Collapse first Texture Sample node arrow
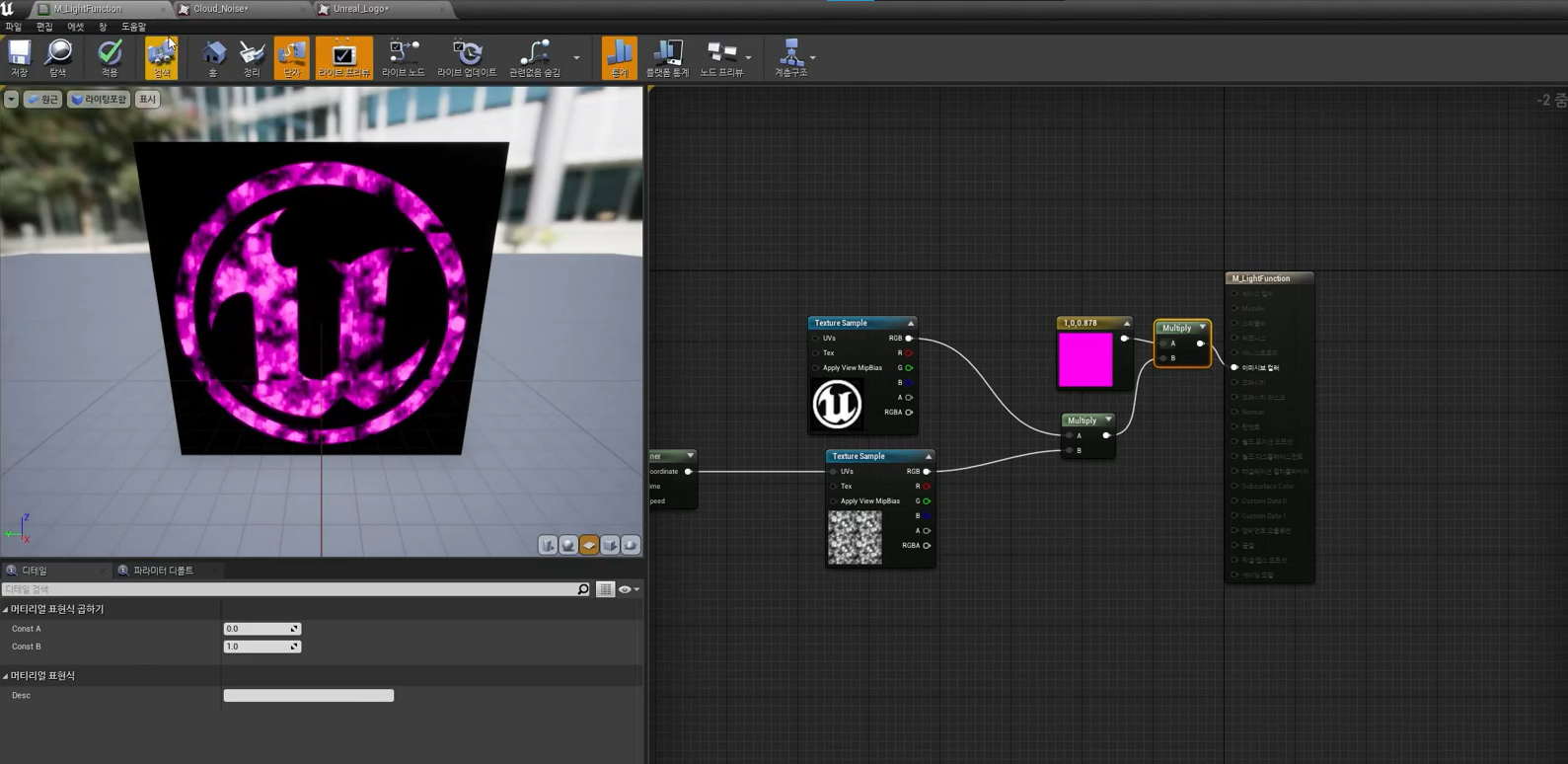Image resolution: width=1568 pixels, height=764 pixels. [x=911, y=323]
